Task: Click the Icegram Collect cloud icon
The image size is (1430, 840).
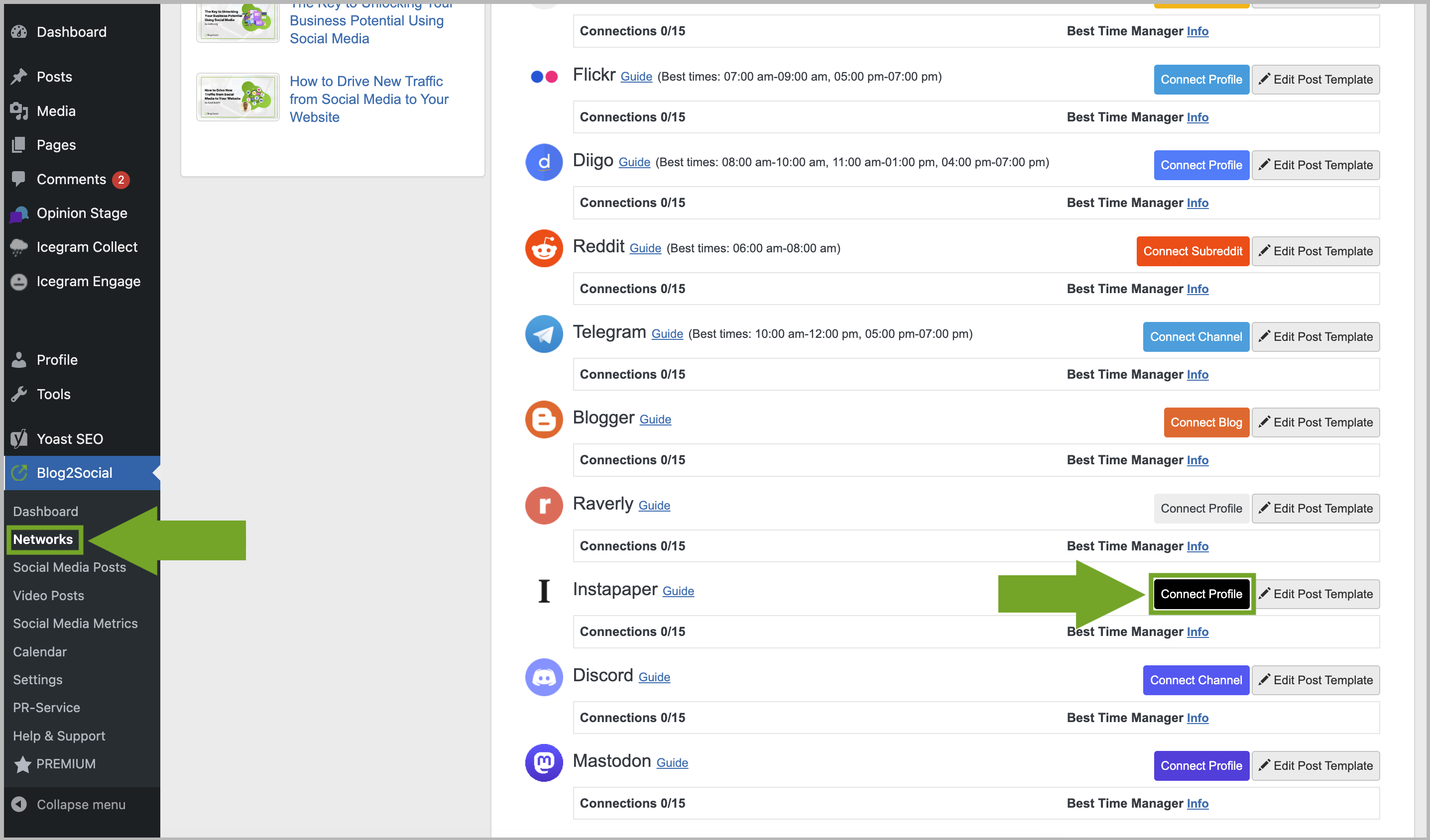Action: pyautogui.click(x=19, y=247)
